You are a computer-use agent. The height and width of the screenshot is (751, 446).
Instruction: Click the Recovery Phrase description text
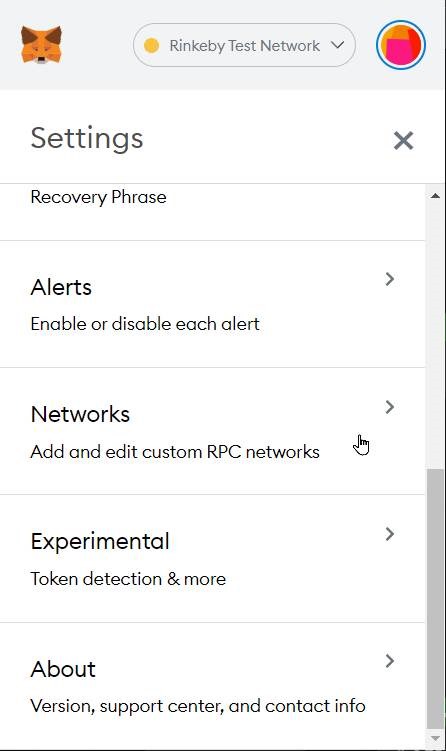coord(98,197)
